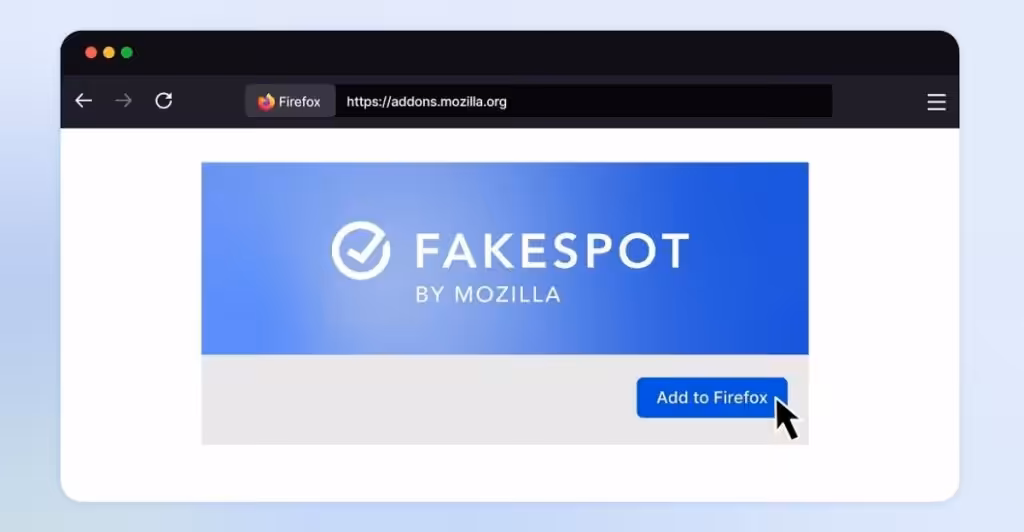Go back using the left arrow
This screenshot has height=532, width=1024.
tap(84, 101)
